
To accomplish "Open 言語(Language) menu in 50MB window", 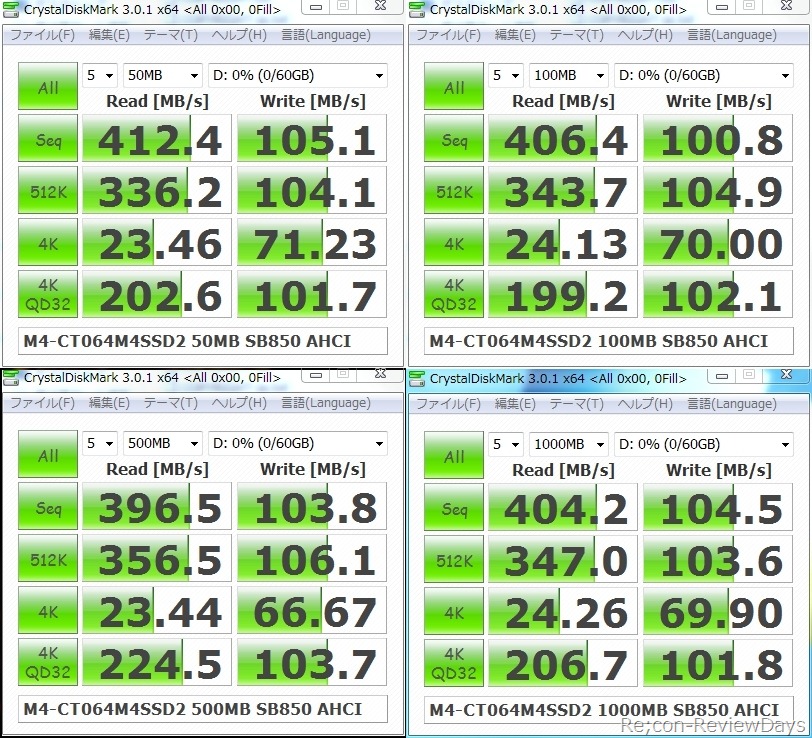I will (326, 35).
